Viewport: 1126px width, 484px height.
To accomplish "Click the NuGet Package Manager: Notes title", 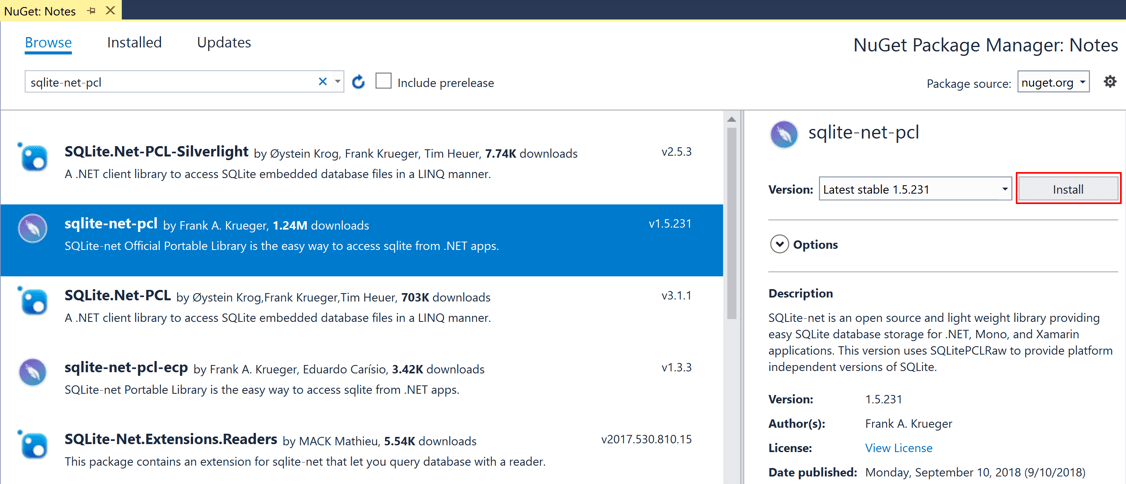I will point(985,46).
